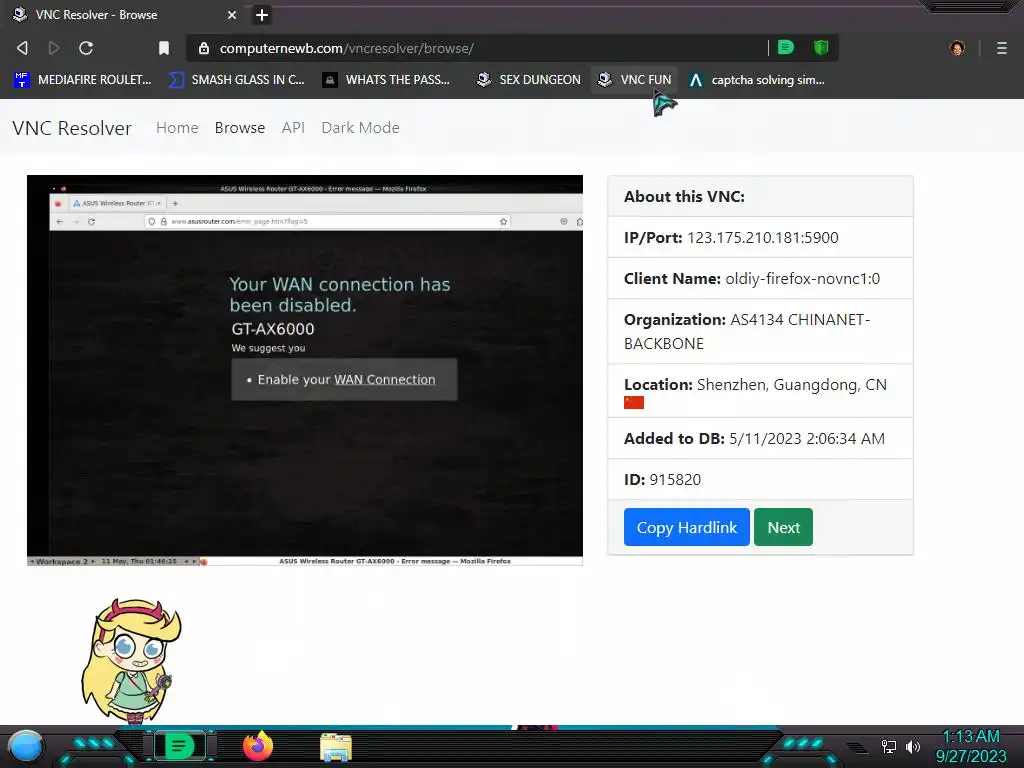This screenshot has width=1024, height=768.
Task: Click the green chat app taskbar icon
Action: pos(179,746)
